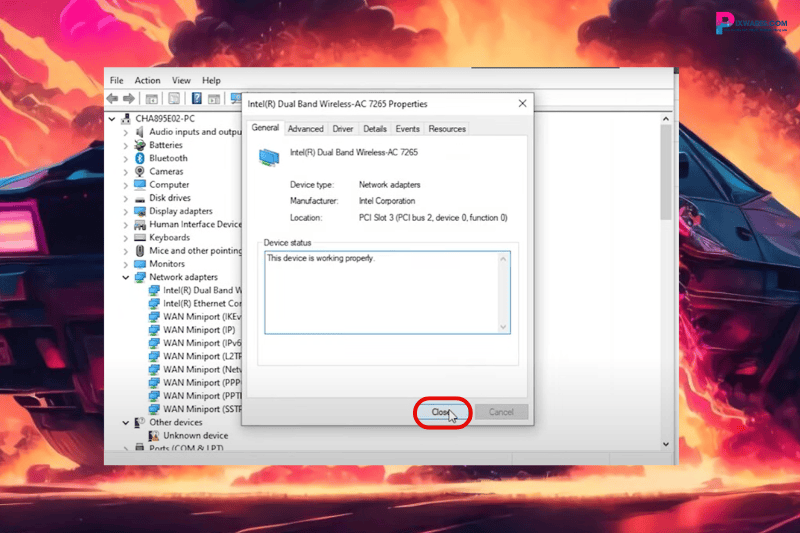The width and height of the screenshot is (800, 533).
Task: Click the Keyboards category icon
Action: coord(140,238)
